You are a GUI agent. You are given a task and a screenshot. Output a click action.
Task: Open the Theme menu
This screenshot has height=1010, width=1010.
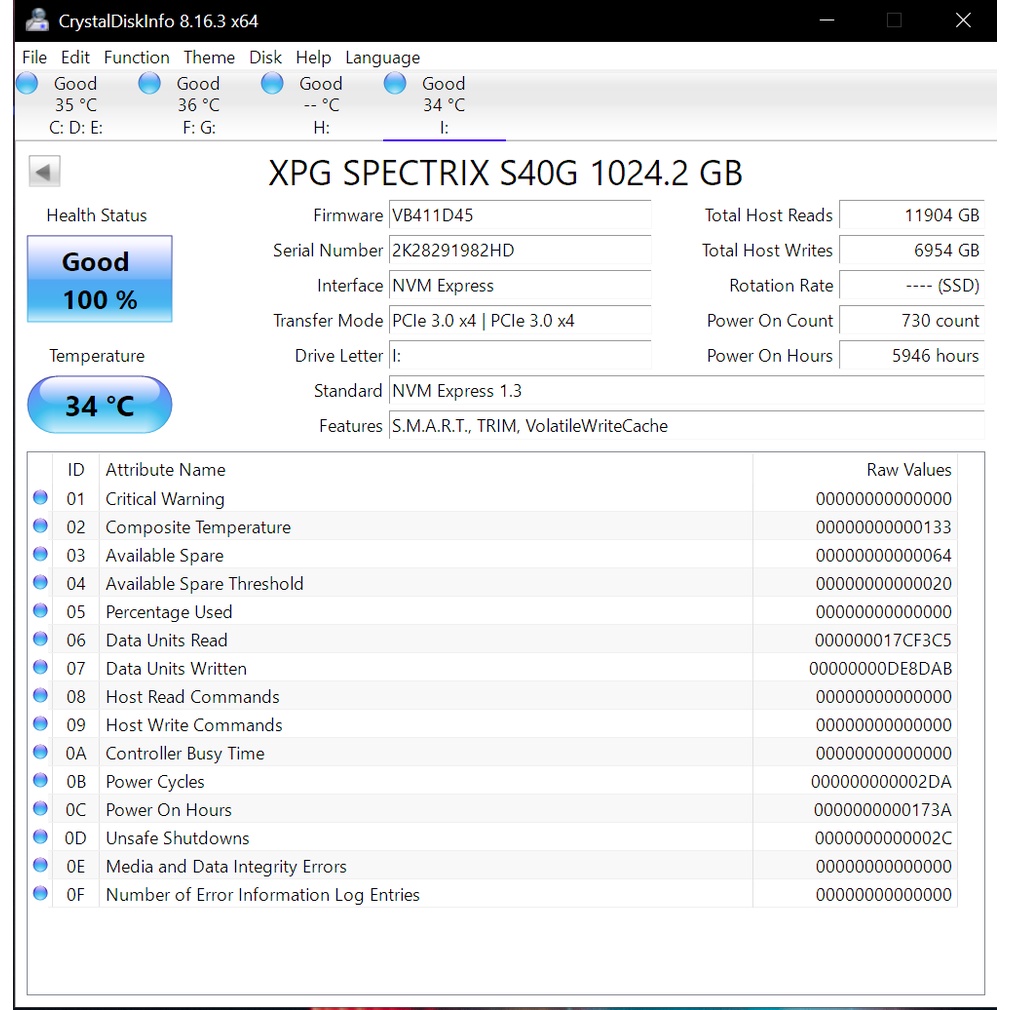pos(209,57)
